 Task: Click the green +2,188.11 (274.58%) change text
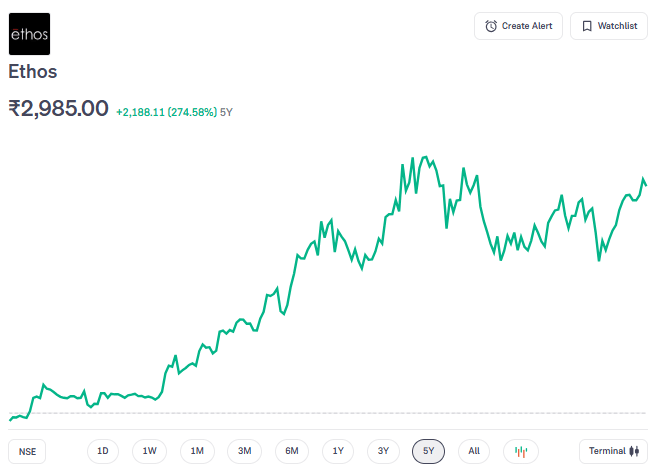coord(166,112)
